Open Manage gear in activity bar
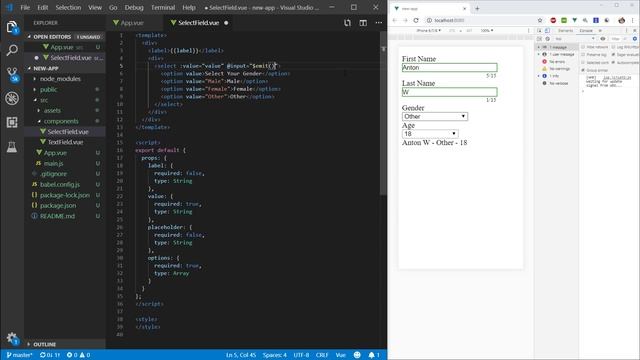Image resolution: width=640 pixels, height=360 pixels. coord(12,338)
